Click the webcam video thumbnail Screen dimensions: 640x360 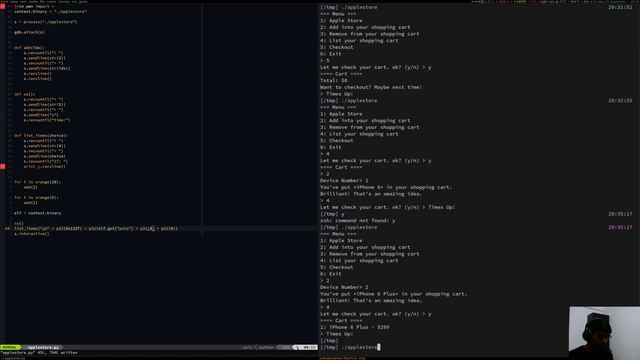(604, 333)
